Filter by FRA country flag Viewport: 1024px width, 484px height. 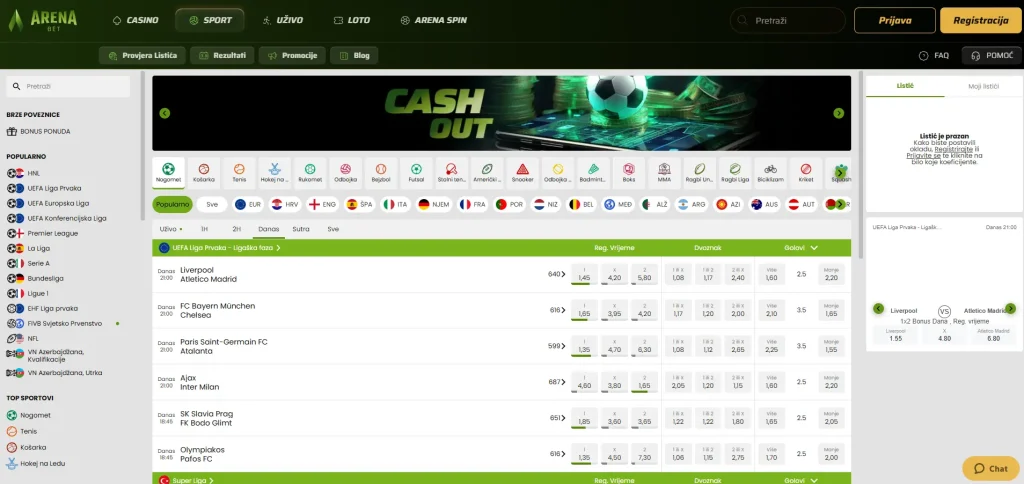coord(473,204)
